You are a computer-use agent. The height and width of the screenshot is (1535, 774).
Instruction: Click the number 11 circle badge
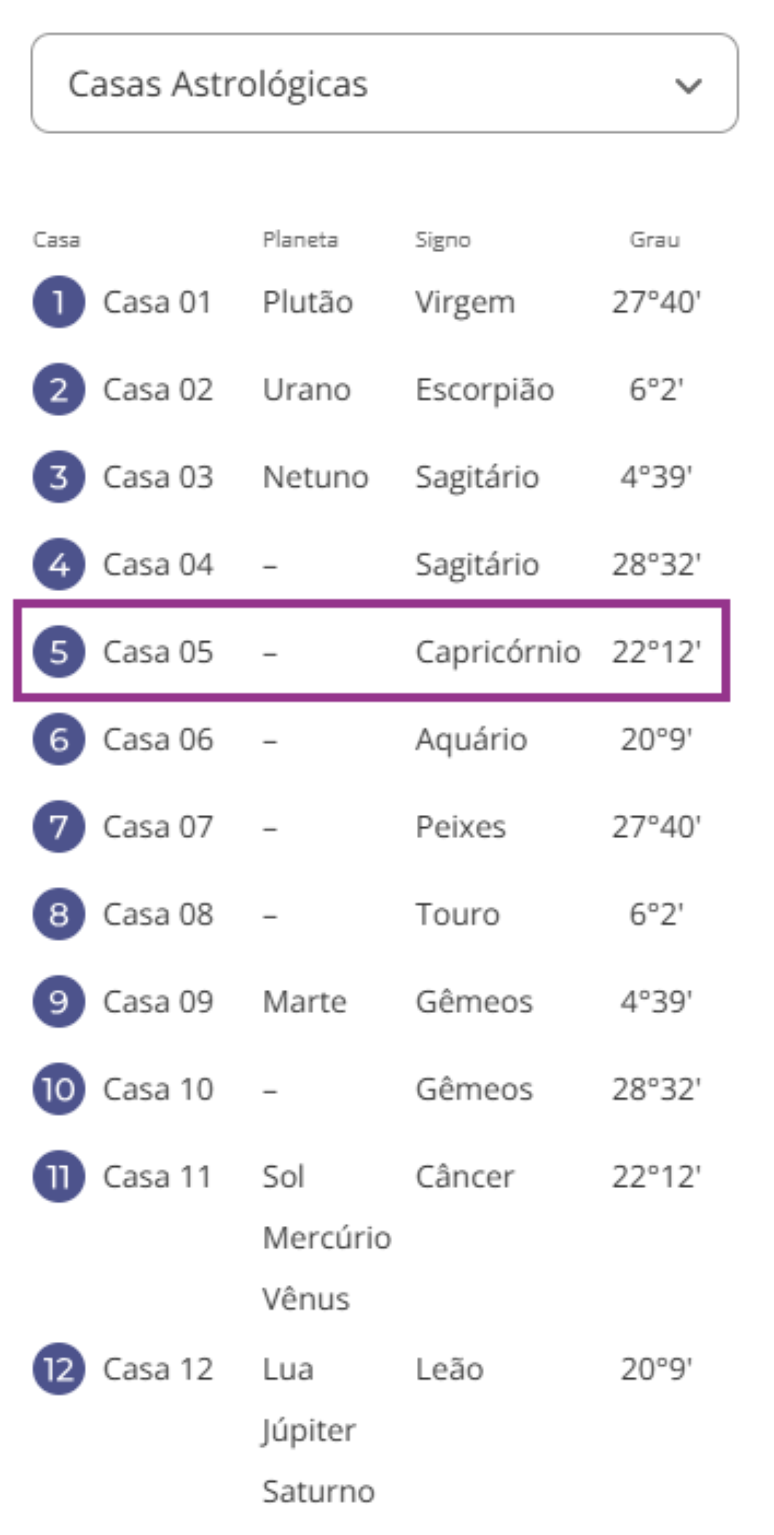point(58,1177)
